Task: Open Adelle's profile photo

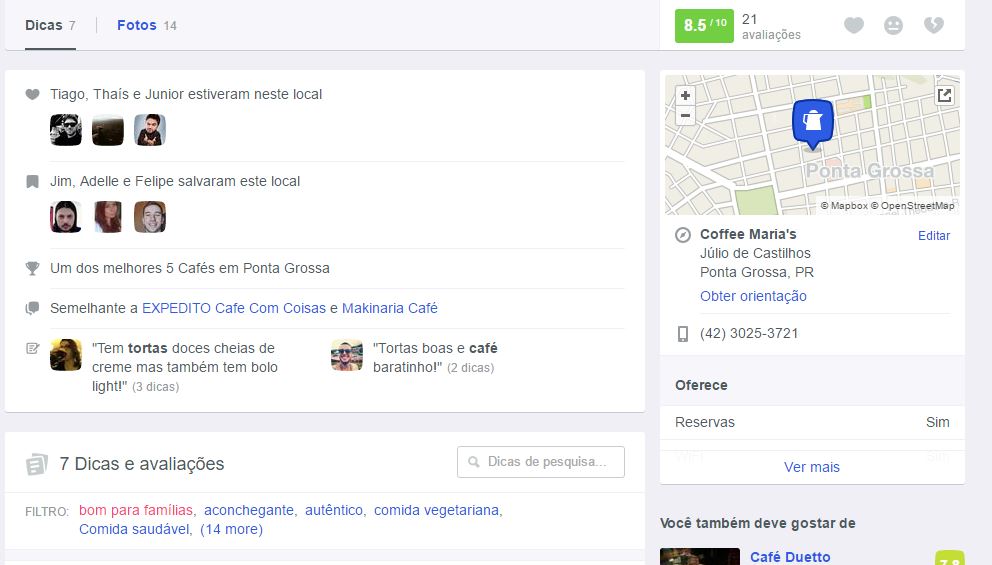Action: [108, 217]
